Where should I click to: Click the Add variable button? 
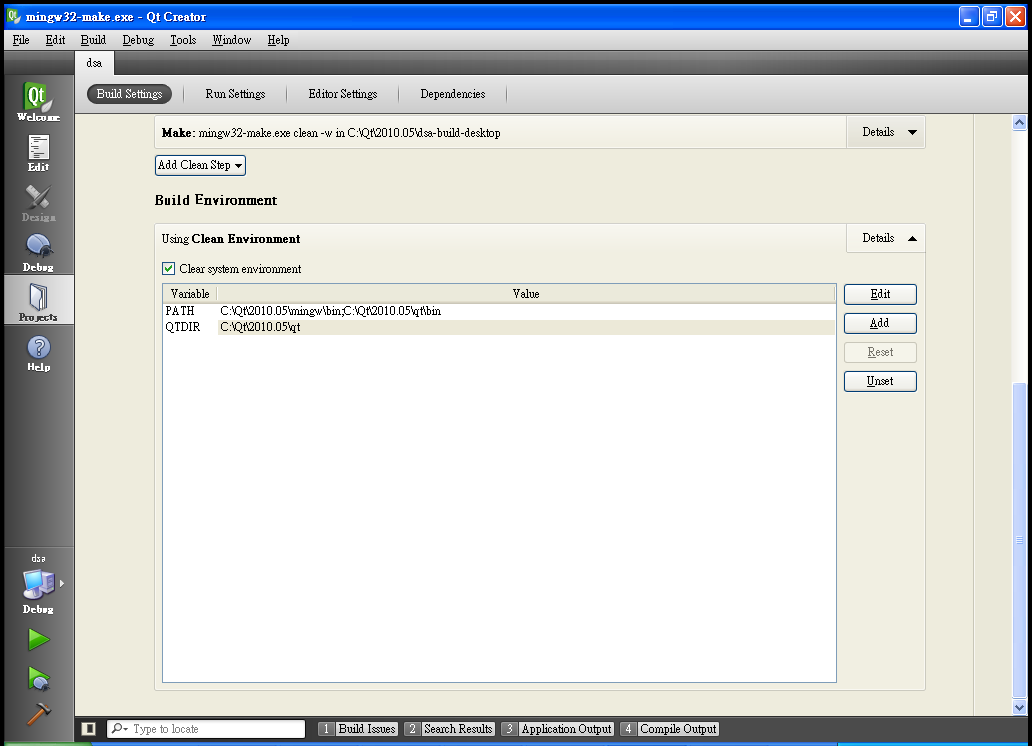880,323
